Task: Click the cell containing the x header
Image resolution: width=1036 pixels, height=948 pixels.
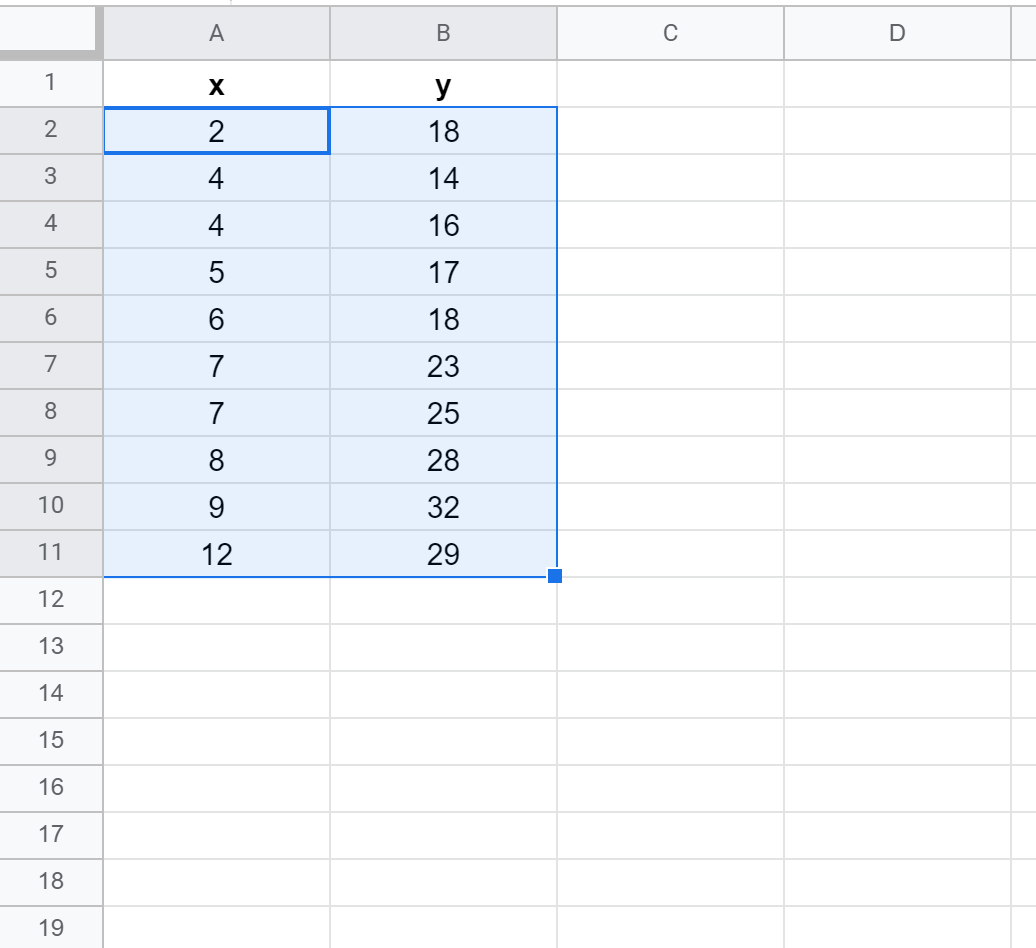Action: click(x=216, y=84)
